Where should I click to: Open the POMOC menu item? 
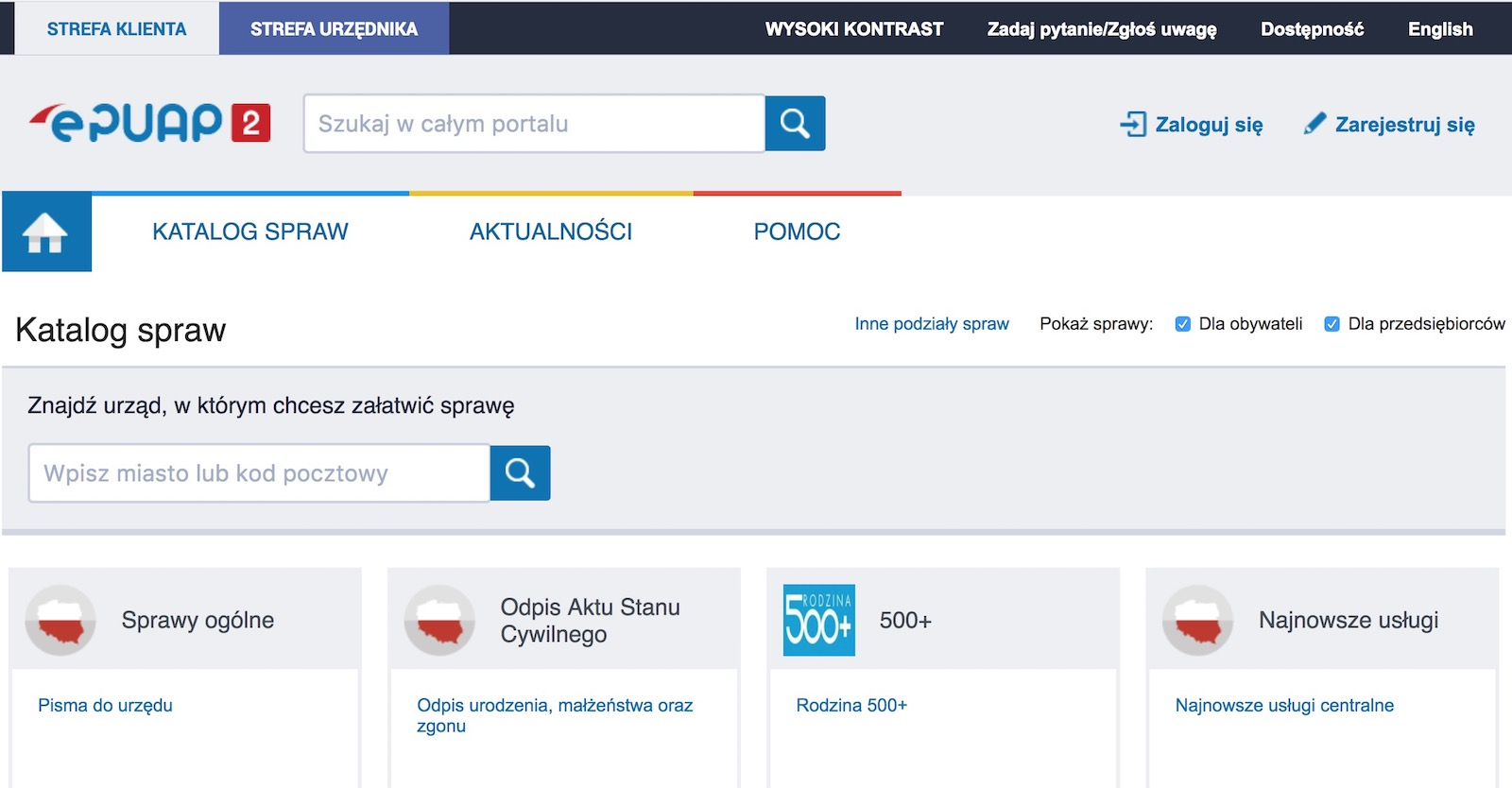[x=797, y=231]
